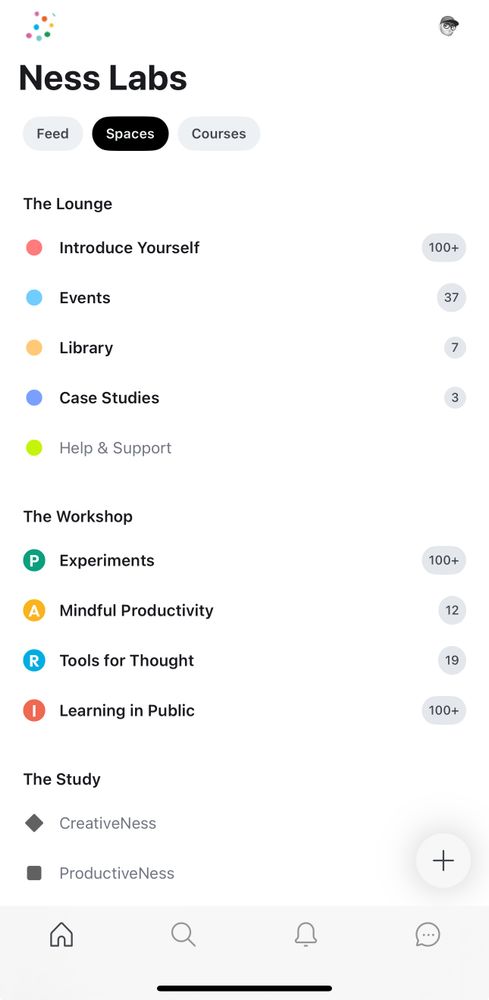Tap the plus floating action button
The height and width of the screenshot is (1000, 489).
point(443,860)
